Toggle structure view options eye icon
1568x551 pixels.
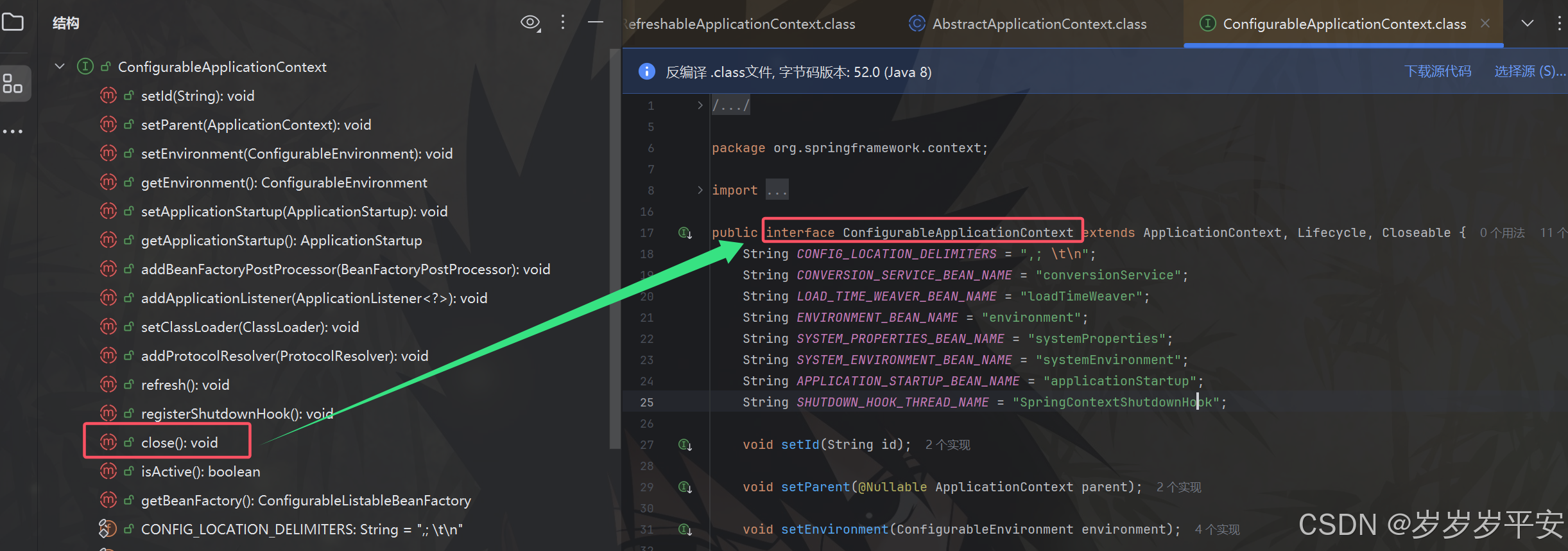530,23
